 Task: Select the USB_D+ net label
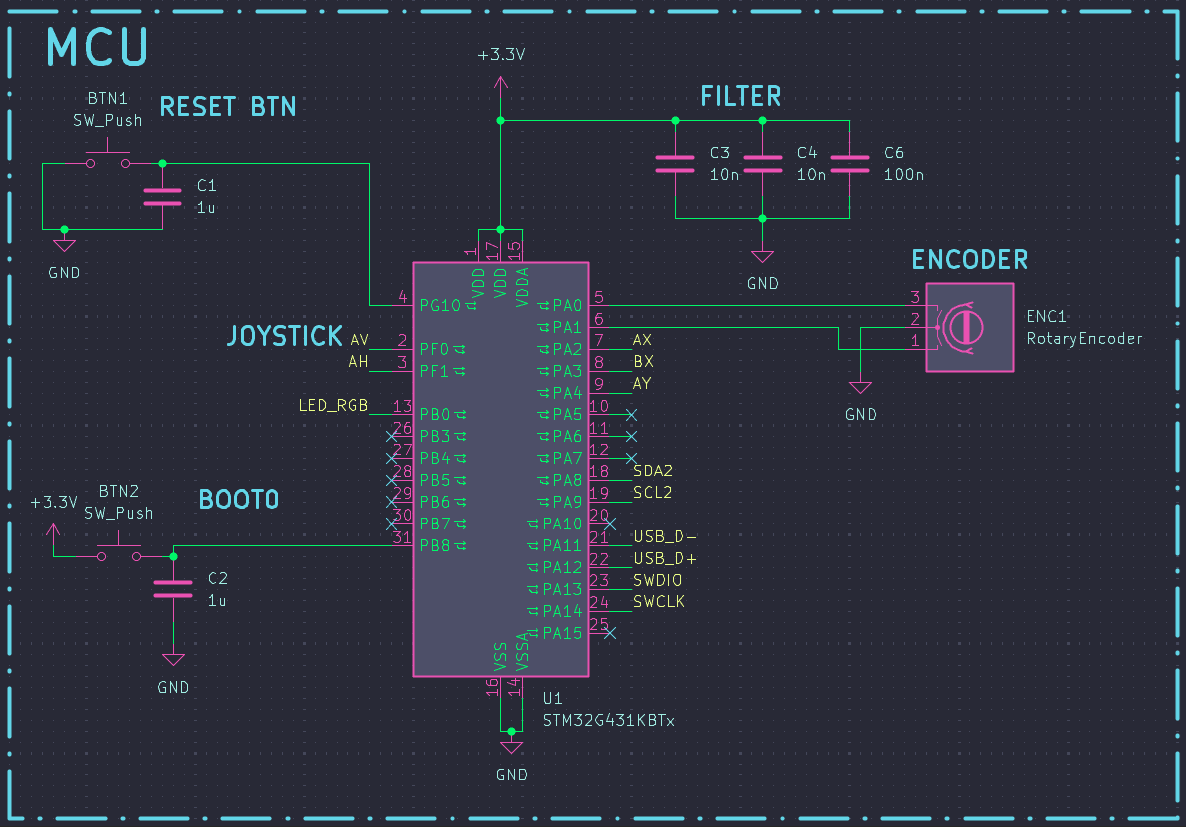point(665,559)
